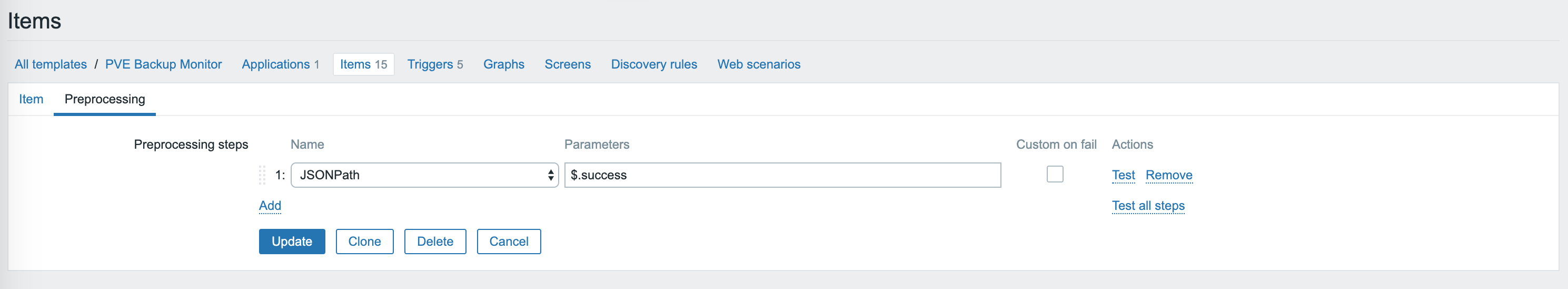Clone this item
The width and height of the screenshot is (1568, 289).
pos(364,242)
